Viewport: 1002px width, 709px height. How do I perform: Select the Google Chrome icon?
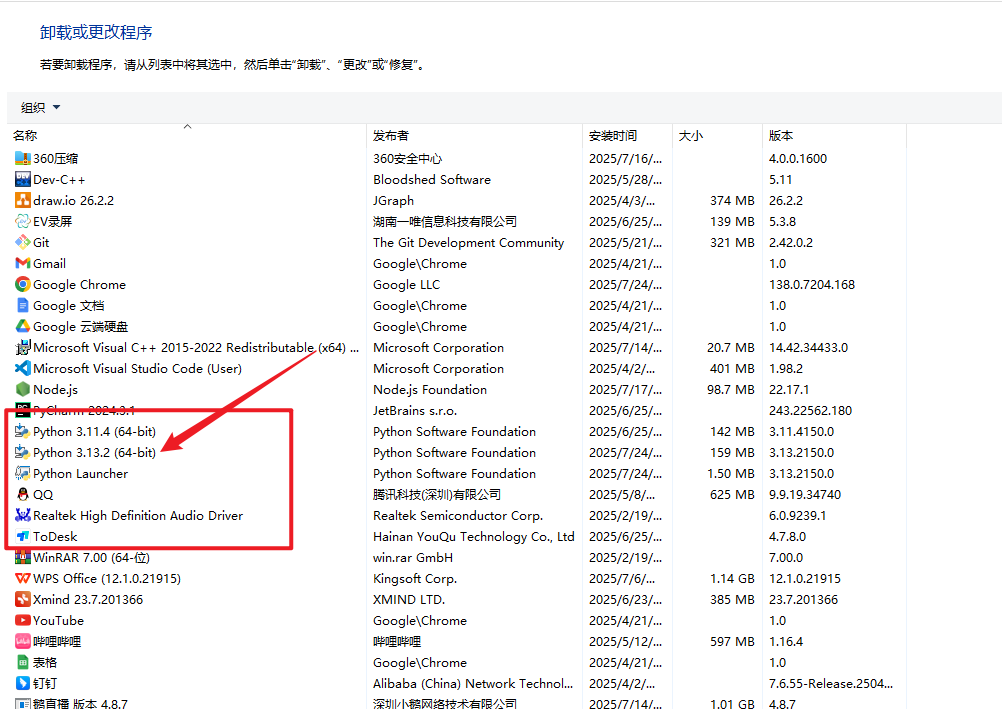point(22,284)
